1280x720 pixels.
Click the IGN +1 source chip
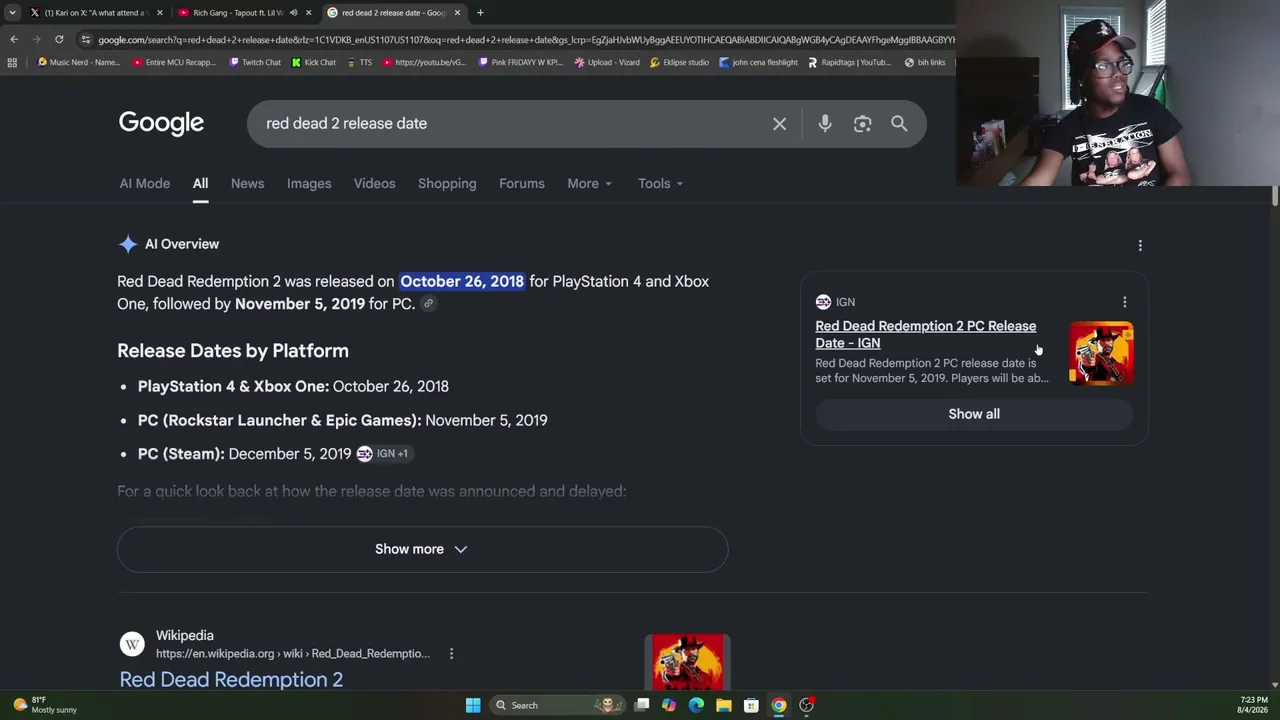pyautogui.click(x=383, y=454)
